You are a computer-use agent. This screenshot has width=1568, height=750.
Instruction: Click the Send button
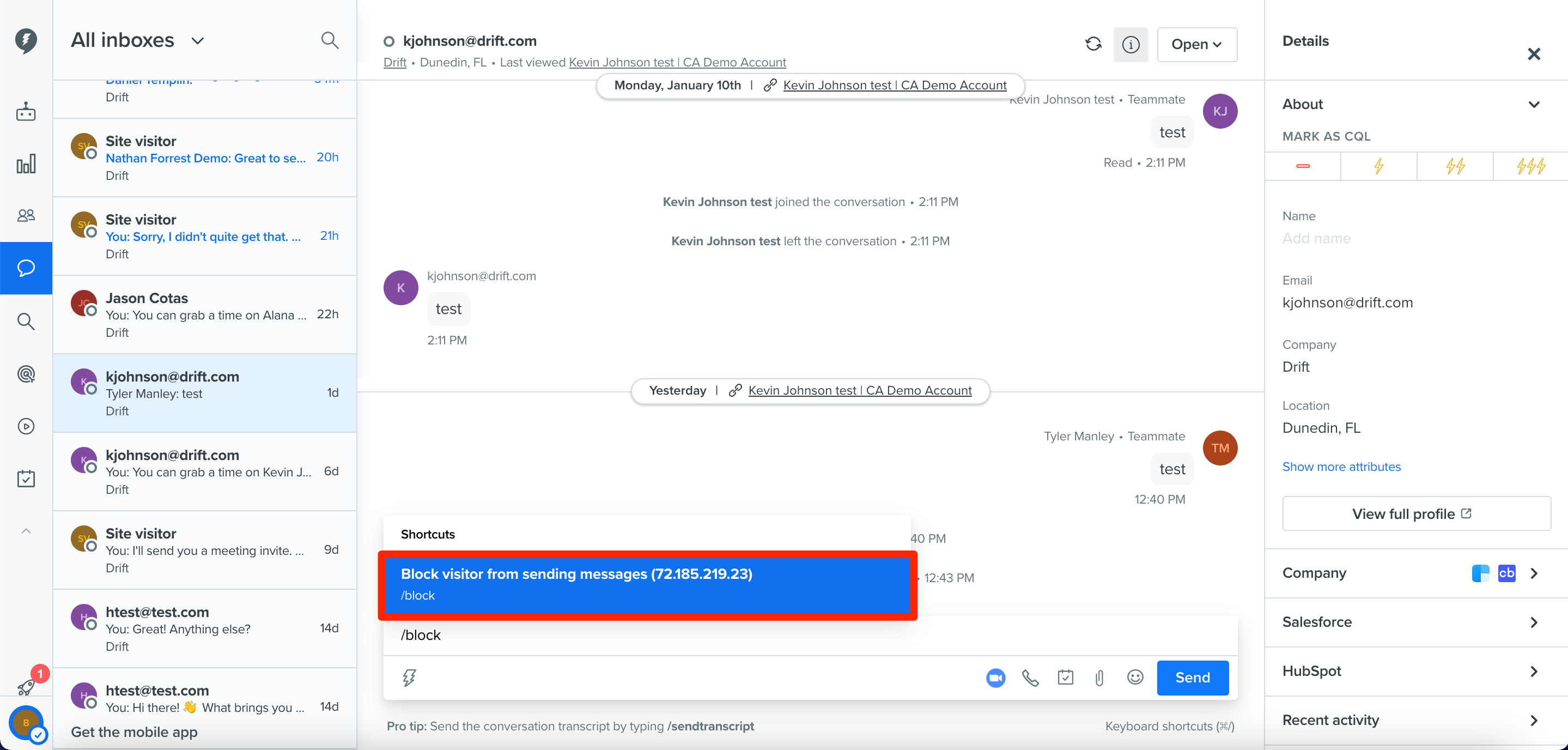coord(1192,678)
